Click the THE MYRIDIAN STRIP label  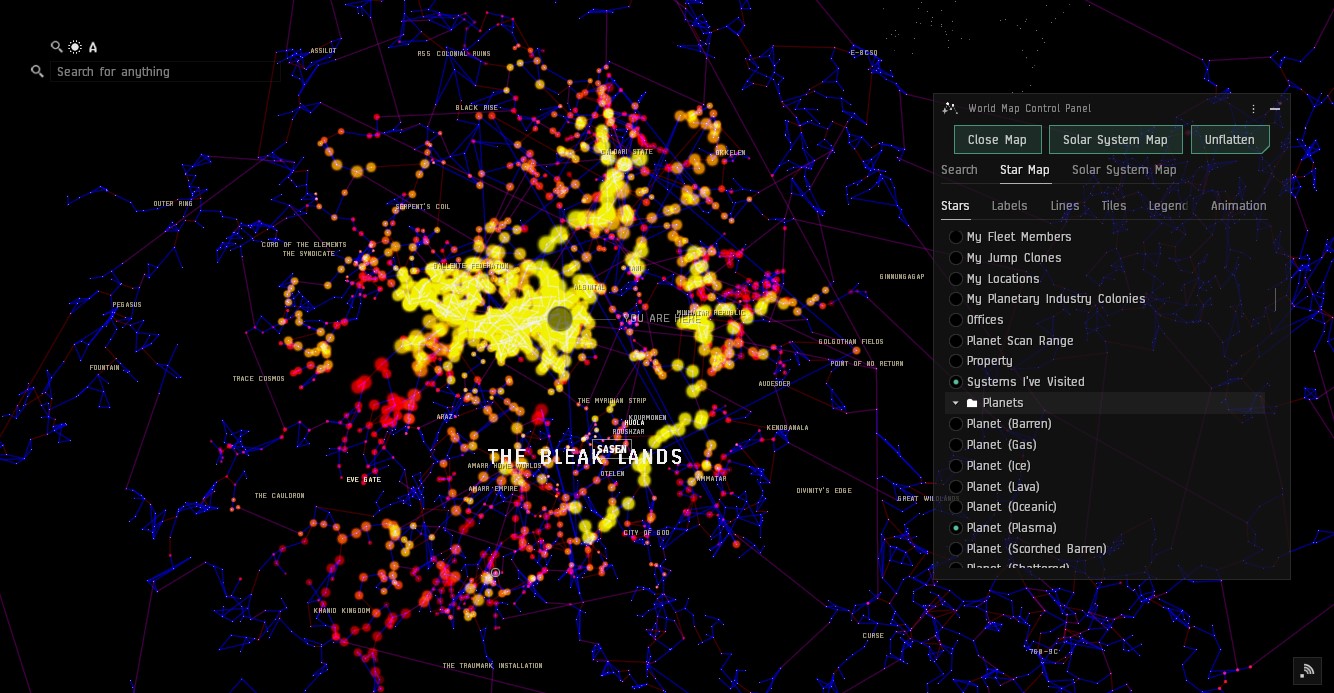pos(612,401)
